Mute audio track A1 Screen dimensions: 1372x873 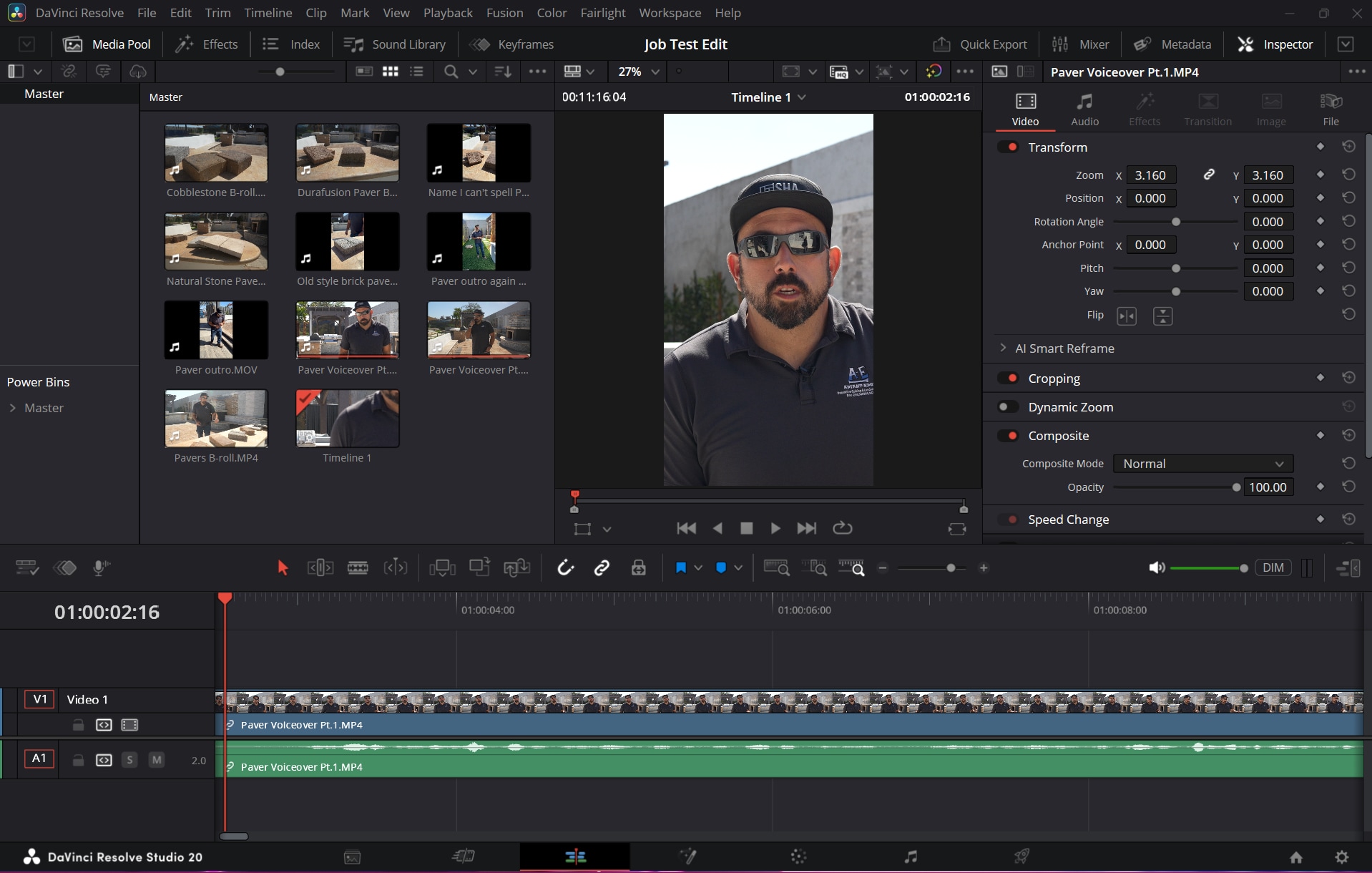[156, 760]
